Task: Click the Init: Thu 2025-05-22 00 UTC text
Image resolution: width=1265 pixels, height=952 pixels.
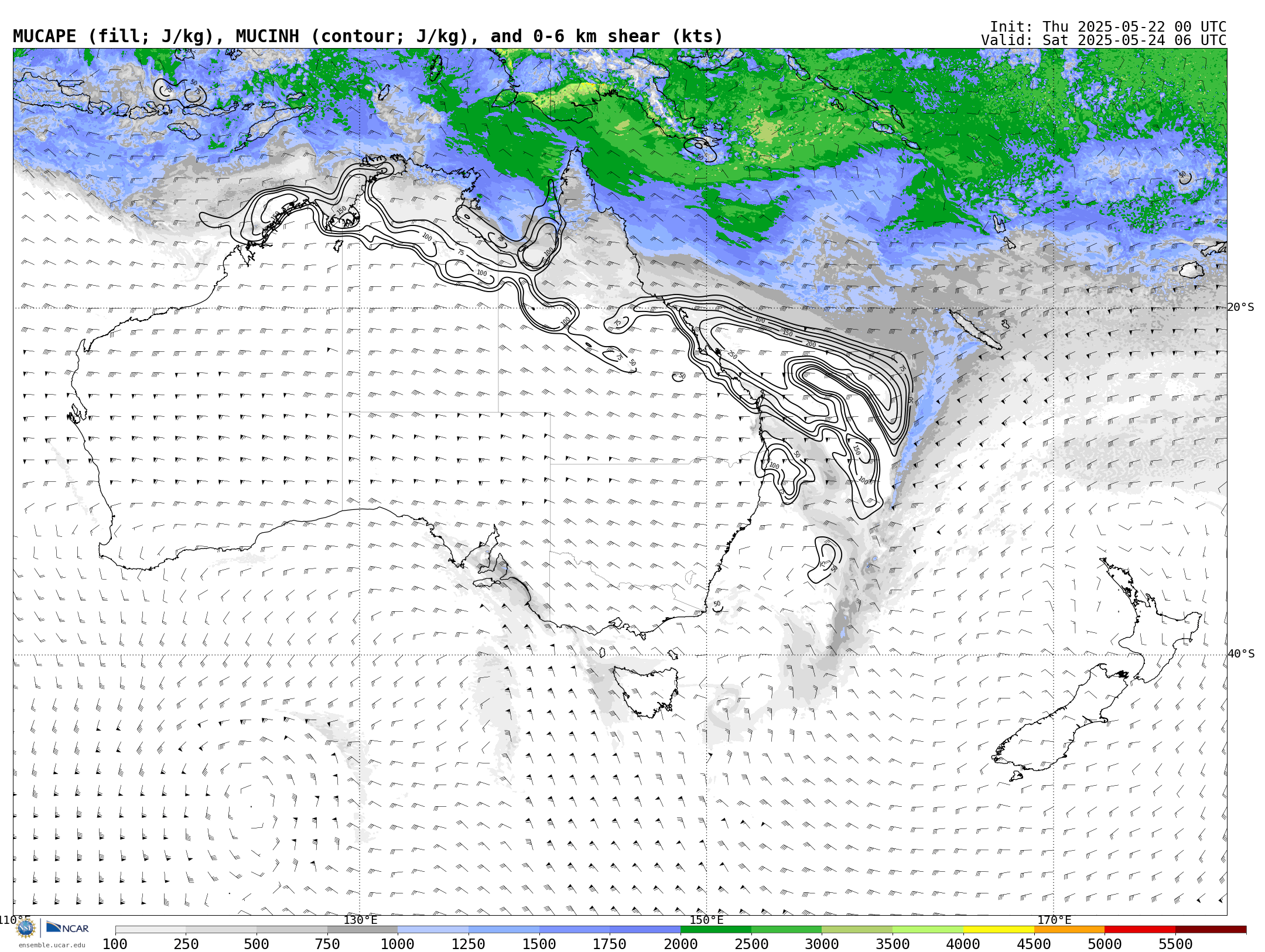Action: [x=1108, y=27]
